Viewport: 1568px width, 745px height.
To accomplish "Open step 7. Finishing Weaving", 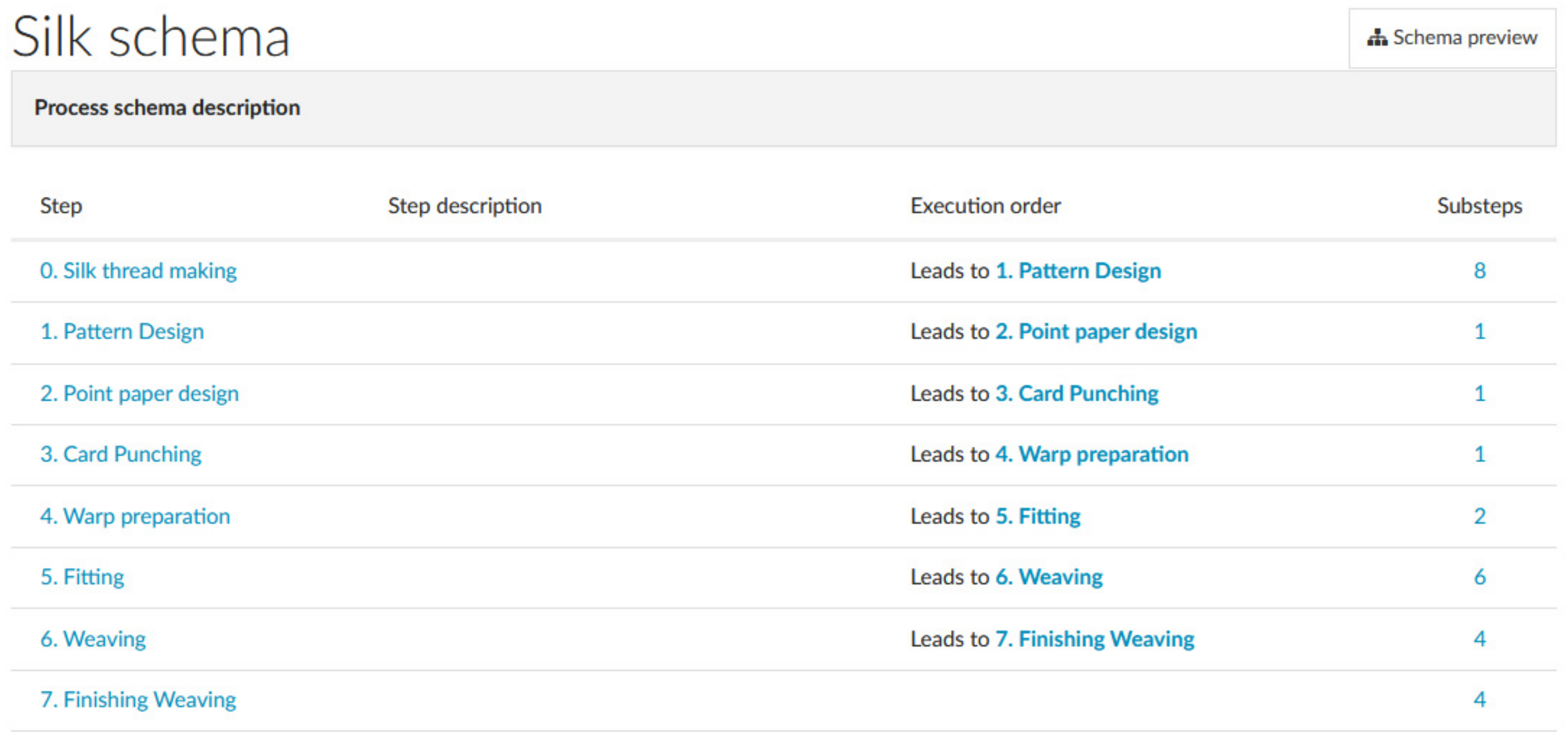I will pos(138,700).
